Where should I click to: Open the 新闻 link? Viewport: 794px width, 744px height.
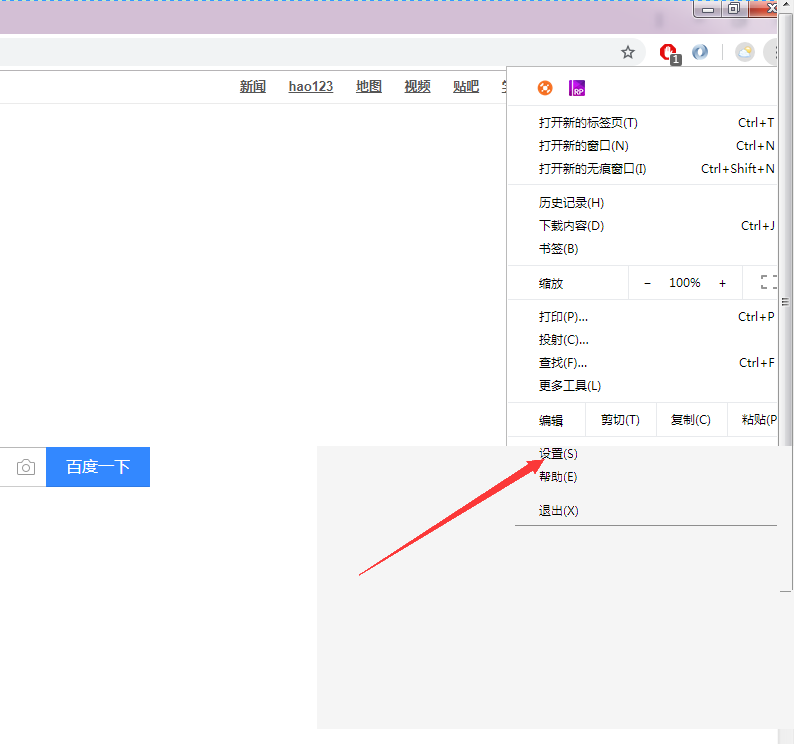[253, 87]
